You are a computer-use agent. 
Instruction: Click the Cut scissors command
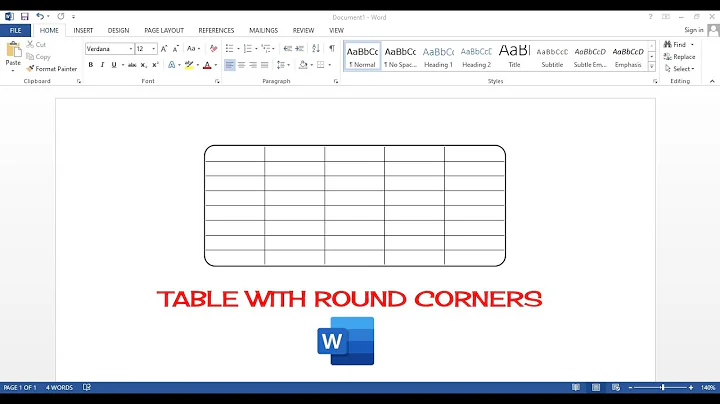point(36,44)
